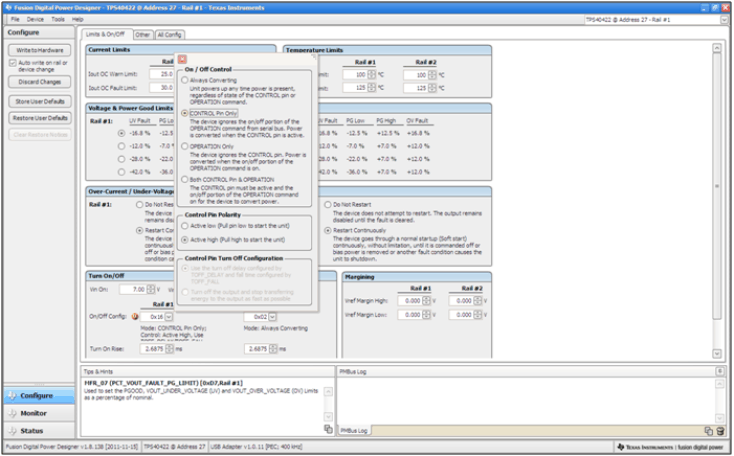Clear the PMBus Log with trash icon
The image size is (734, 456).
[720, 431]
